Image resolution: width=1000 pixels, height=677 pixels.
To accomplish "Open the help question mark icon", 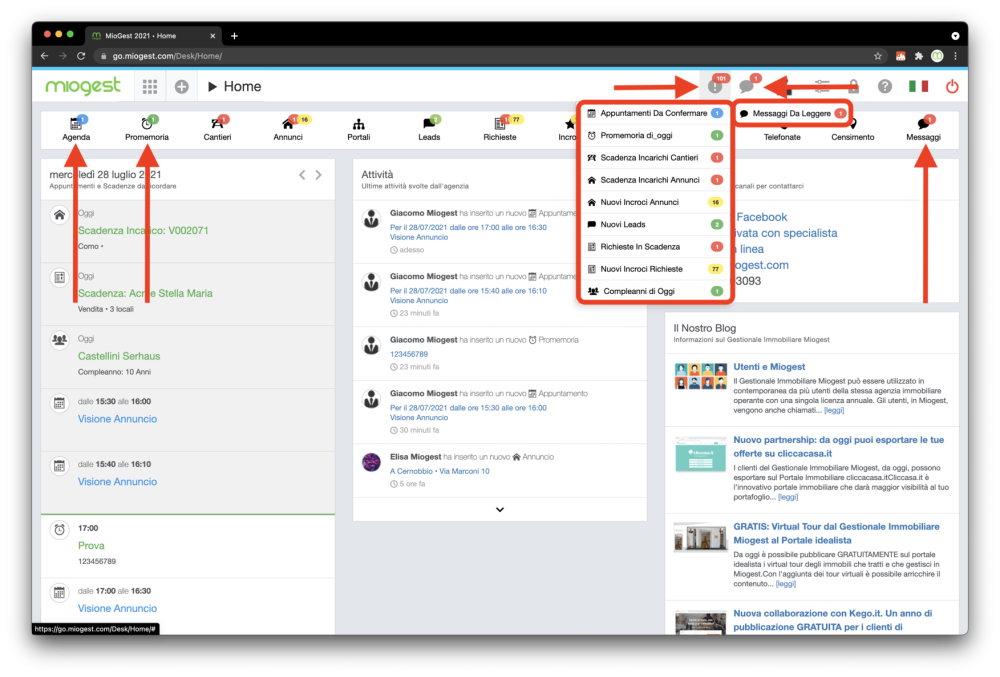I will [885, 86].
